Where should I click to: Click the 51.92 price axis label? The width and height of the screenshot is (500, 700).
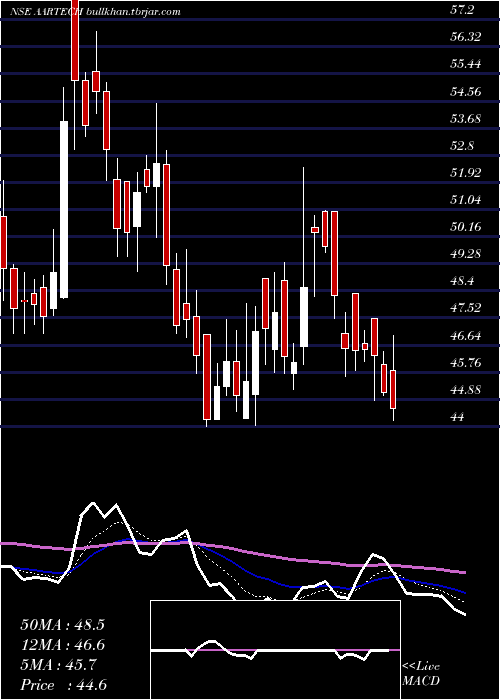(466, 173)
